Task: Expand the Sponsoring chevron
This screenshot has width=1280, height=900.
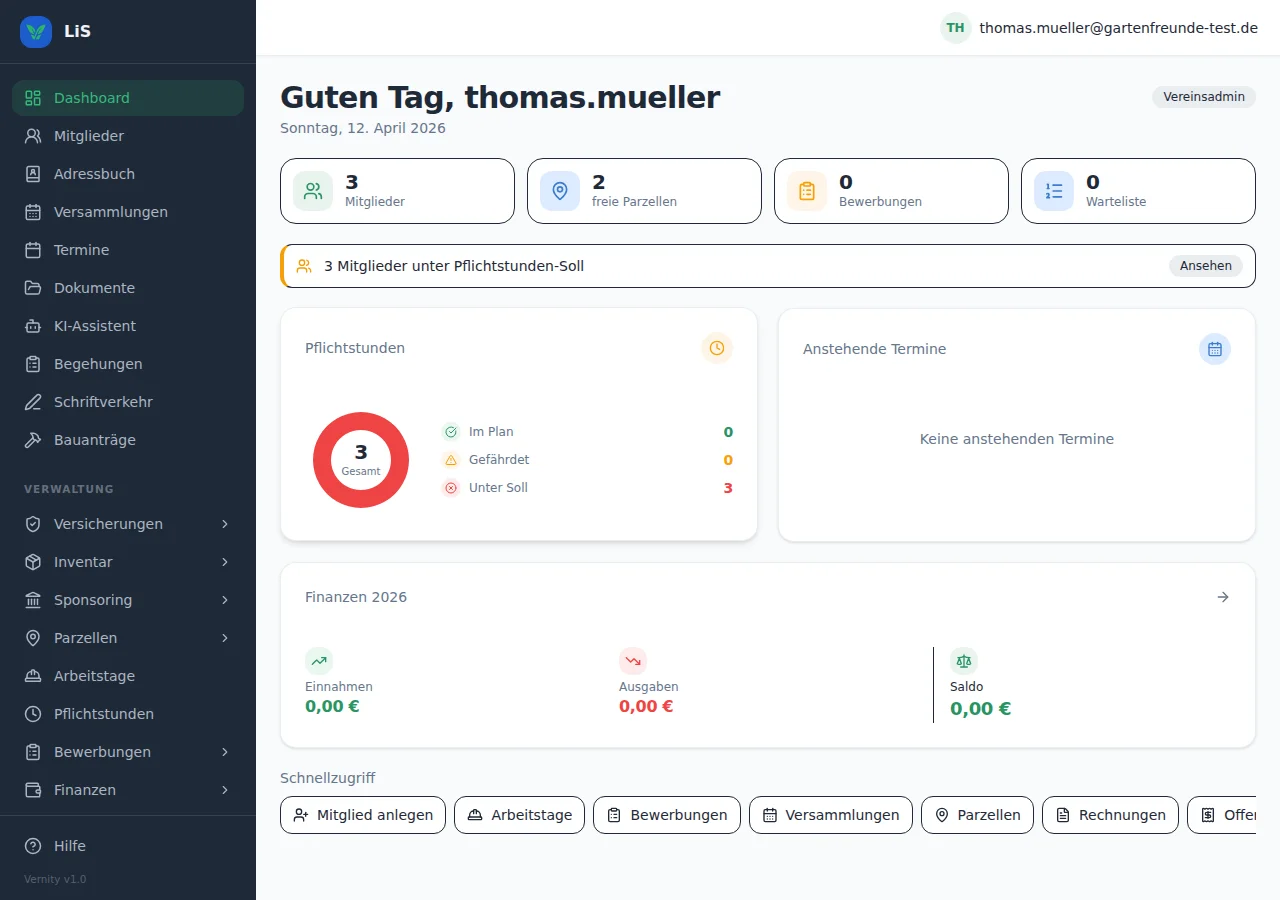Action: [x=225, y=600]
